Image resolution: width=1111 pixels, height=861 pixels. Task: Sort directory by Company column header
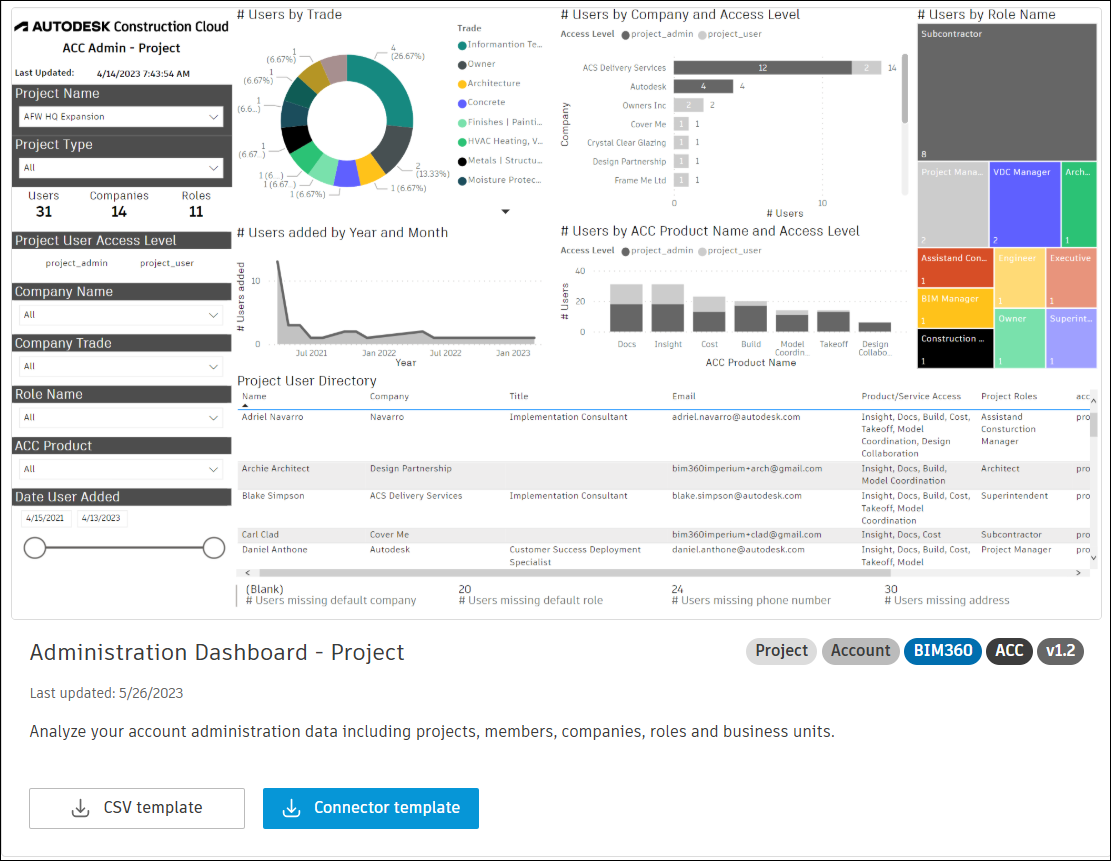coord(389,397)
